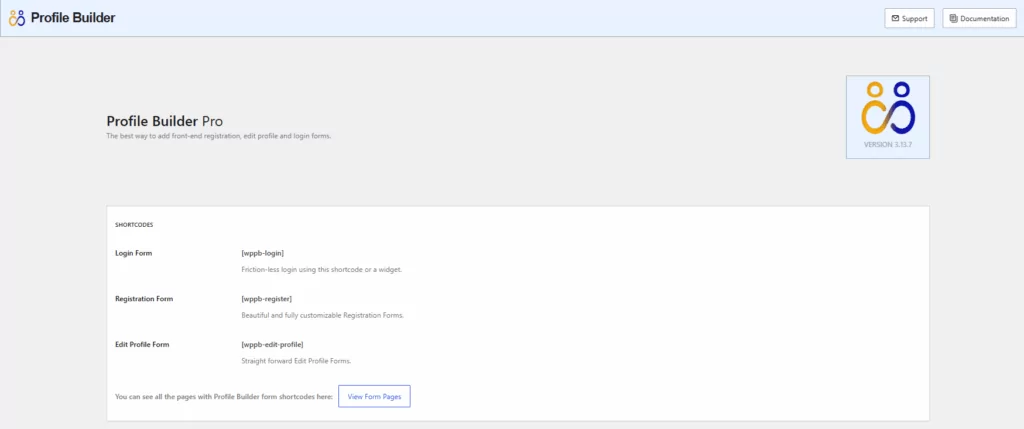Click 'Straight forward Edit Profile Forms' text
This screenshot has width=1024, height=429.
296,360
